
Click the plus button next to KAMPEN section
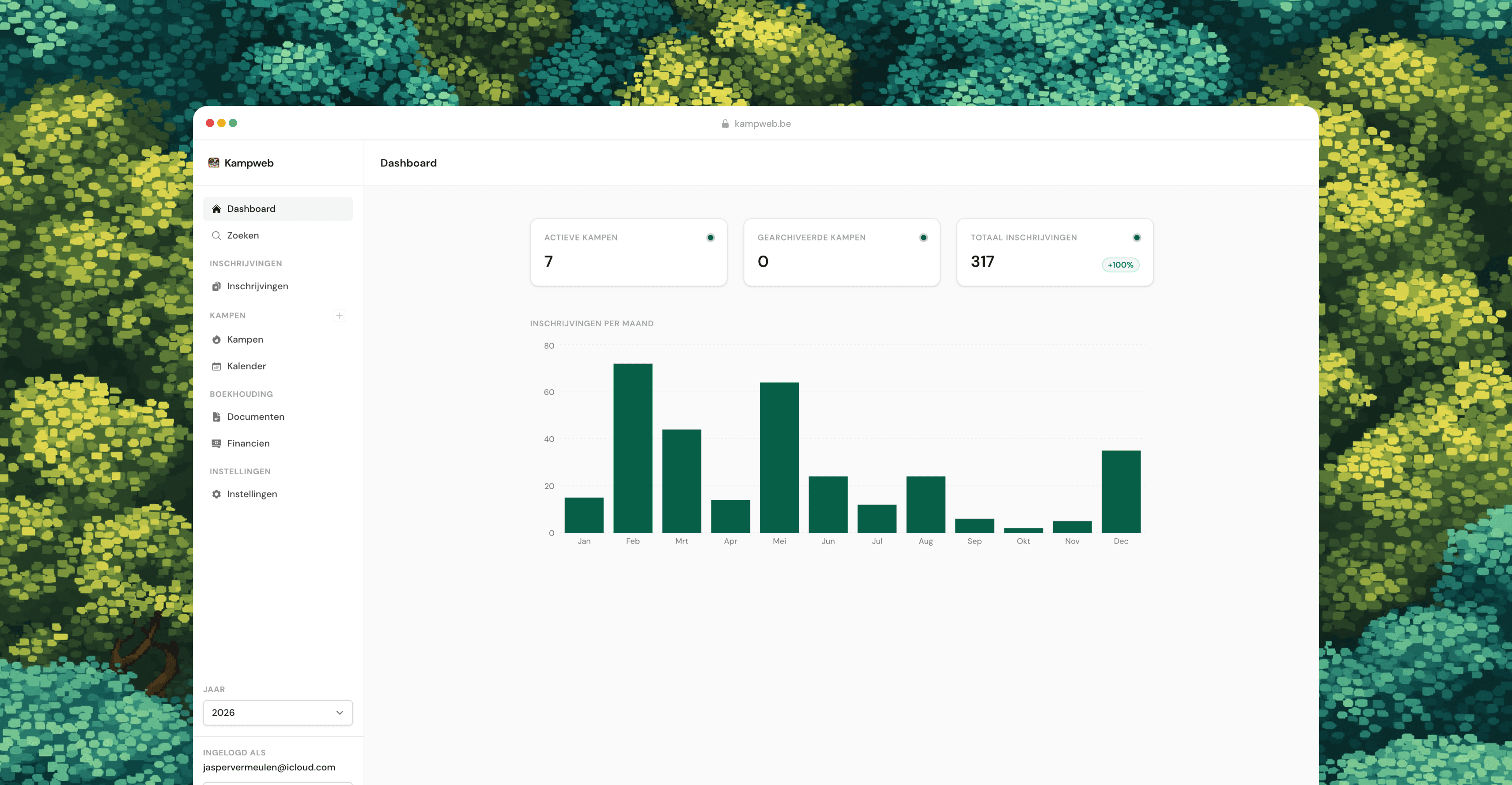coord(339,315)
